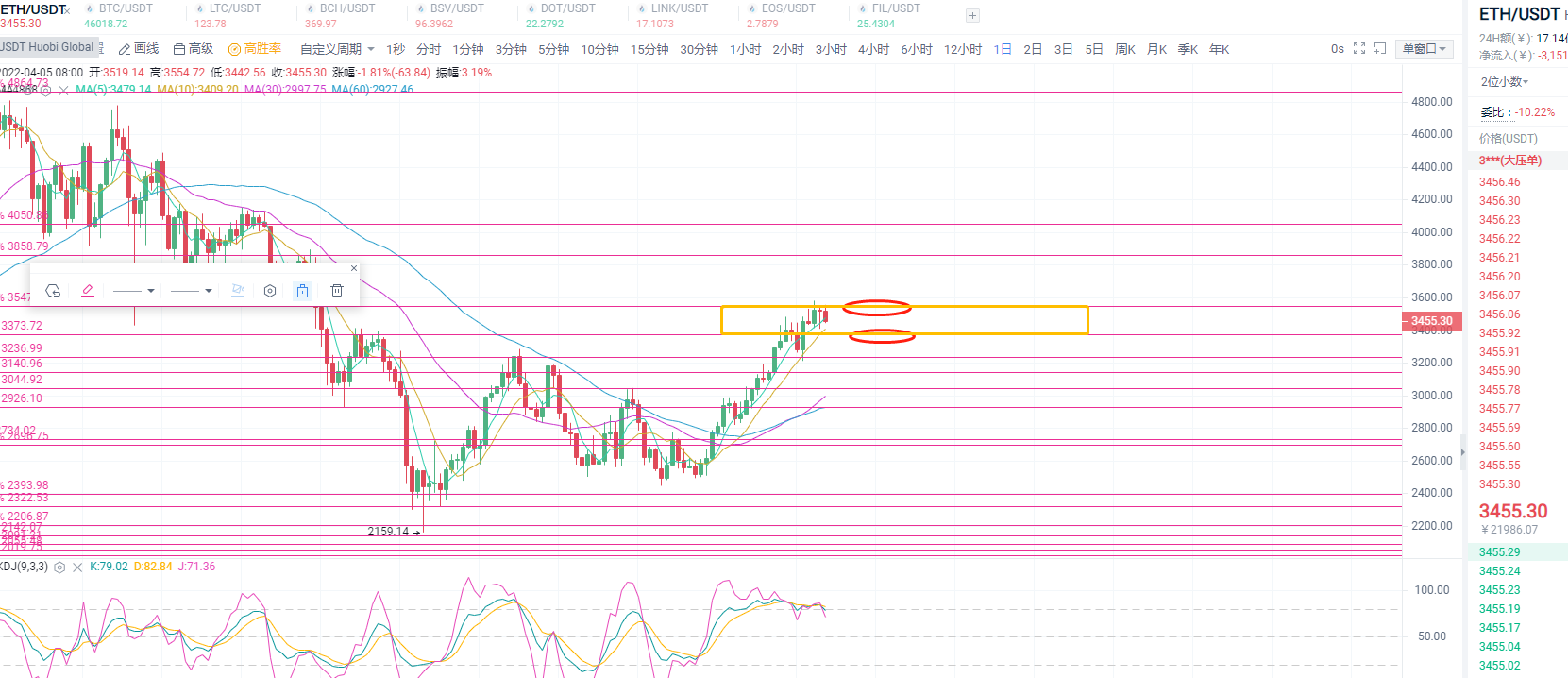
Task: Click the fill color bucket icon
Action: click(x=238, y=291)
